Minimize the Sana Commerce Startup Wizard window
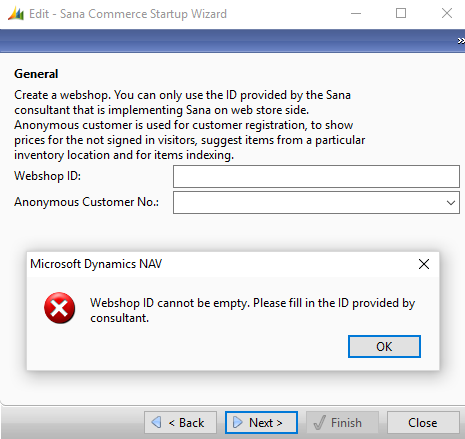This screenshot has width=465, height=439. coord(356,14)
